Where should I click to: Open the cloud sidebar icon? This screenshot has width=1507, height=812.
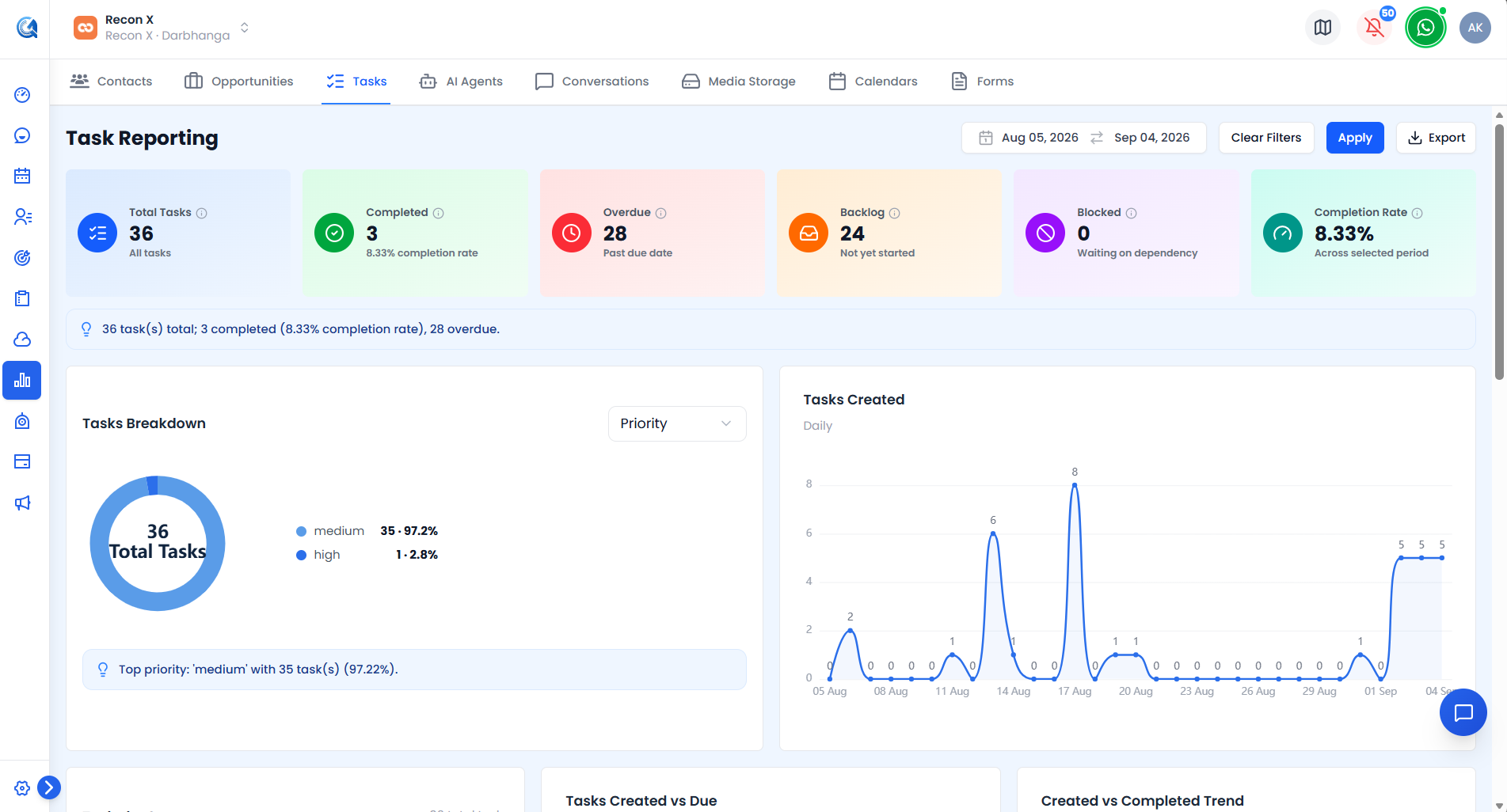[22, 340]
